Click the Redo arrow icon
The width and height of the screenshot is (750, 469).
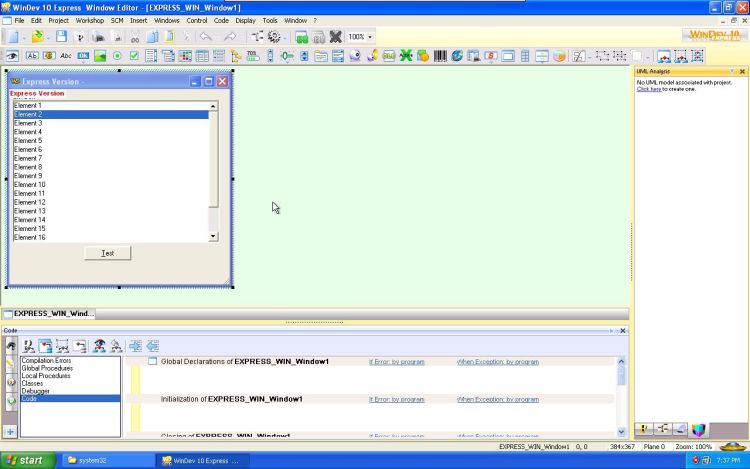tap(230, 37)
